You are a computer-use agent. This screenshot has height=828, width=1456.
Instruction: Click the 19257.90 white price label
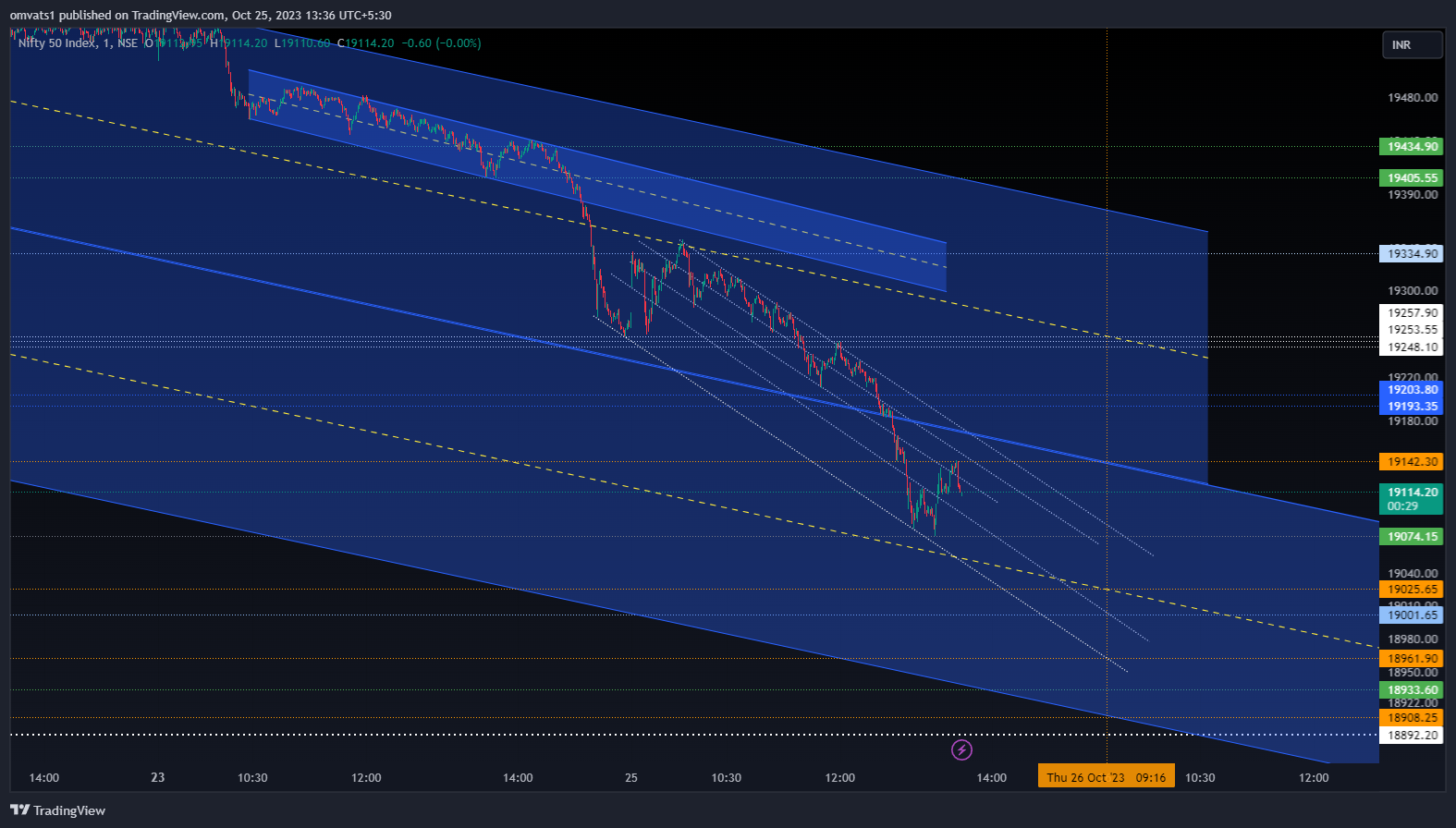1411,313
